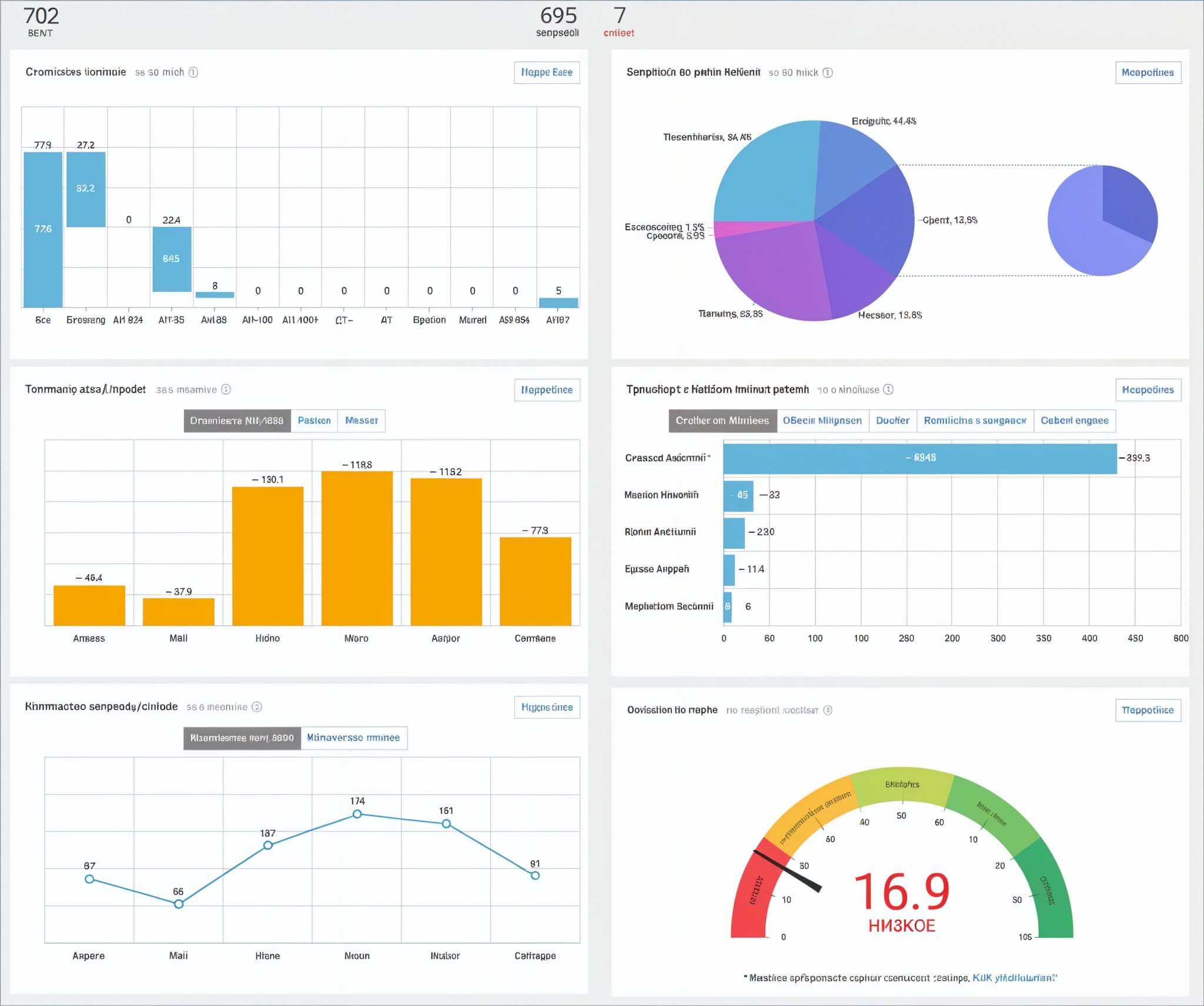Click the 174 data point on line chart
The image size is (1204, 1006).
point(357,814)
